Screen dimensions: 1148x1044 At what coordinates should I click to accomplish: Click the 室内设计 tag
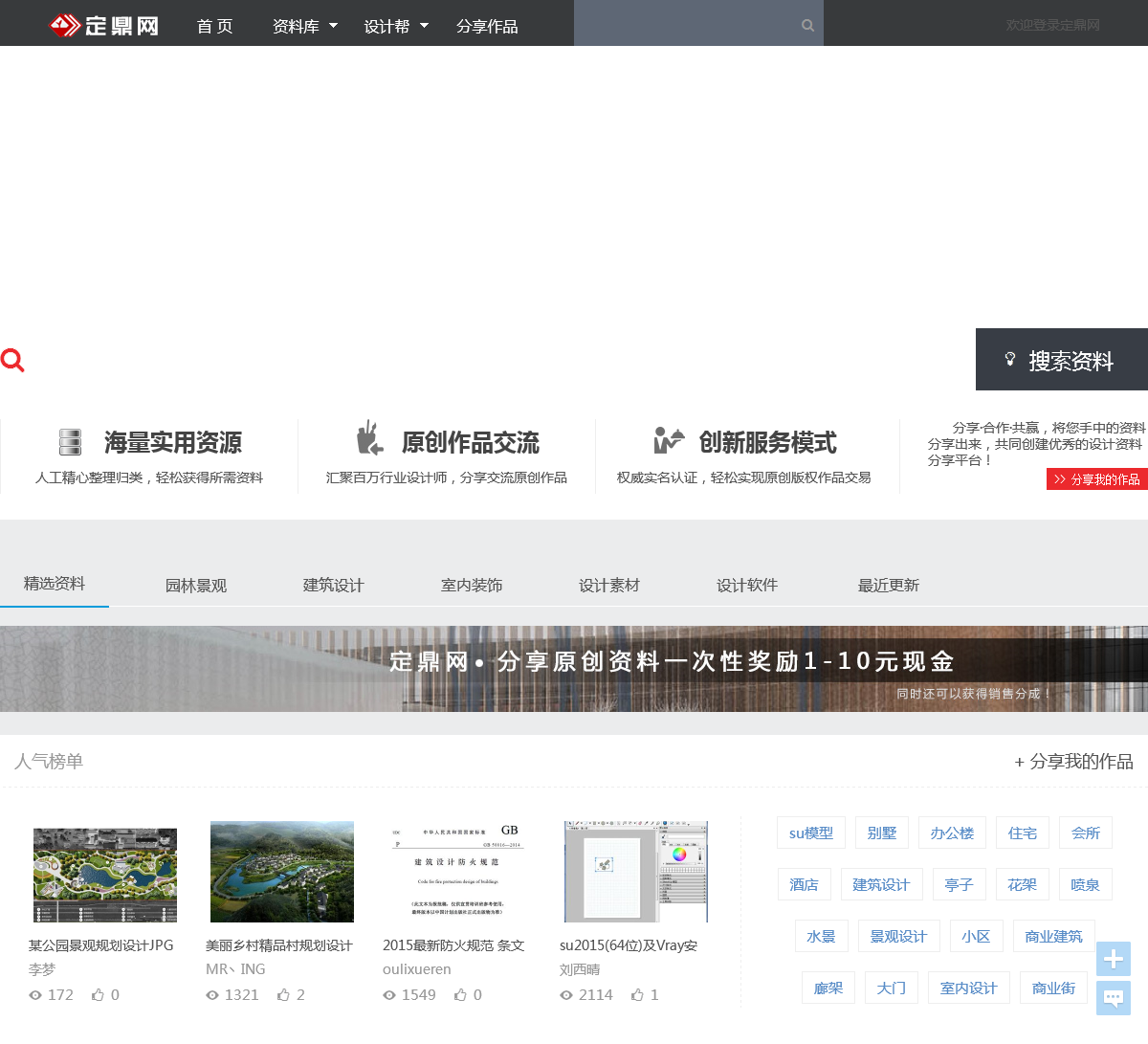click(x=969, y=988)
